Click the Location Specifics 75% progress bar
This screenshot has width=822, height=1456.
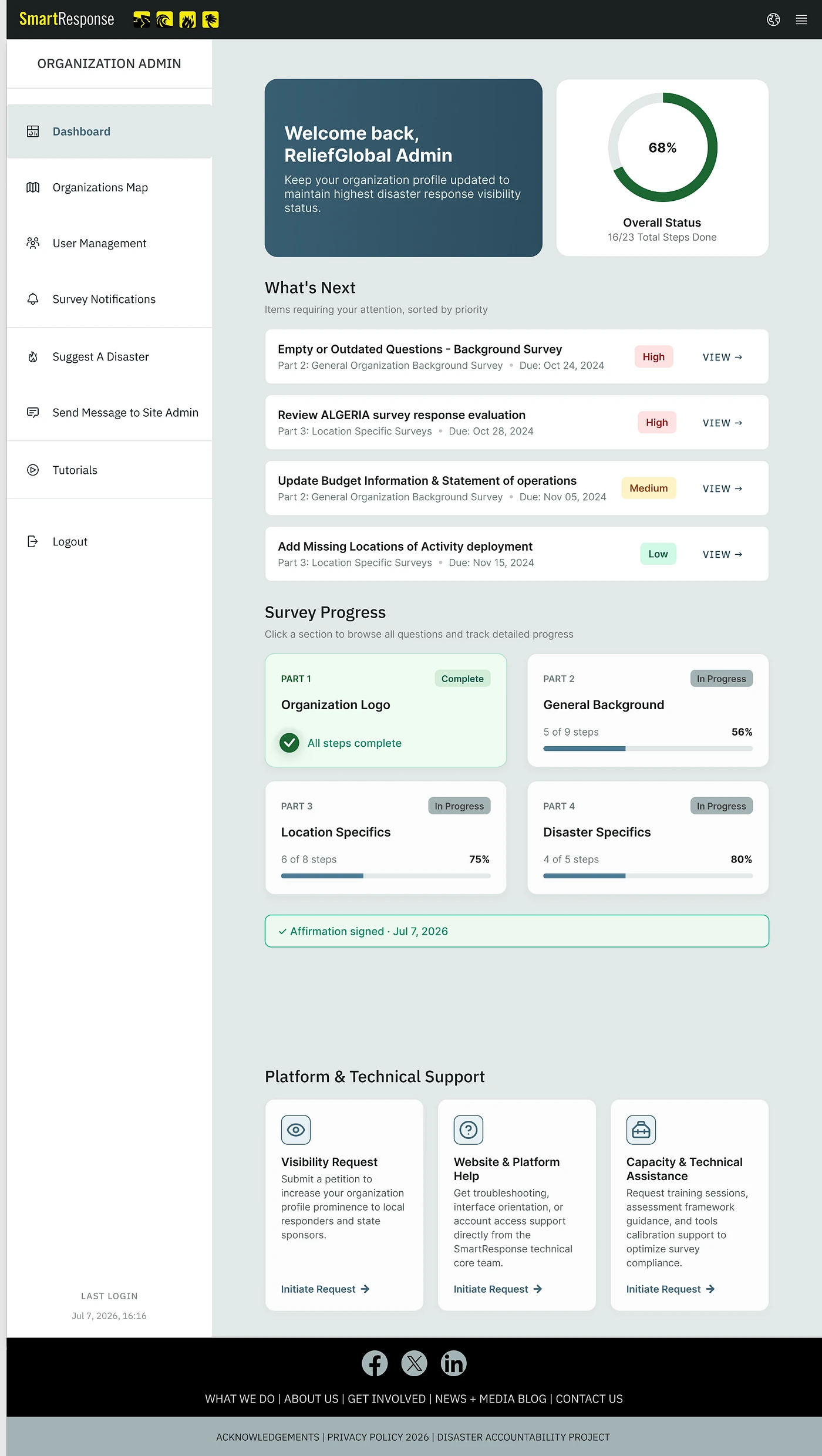386,876
